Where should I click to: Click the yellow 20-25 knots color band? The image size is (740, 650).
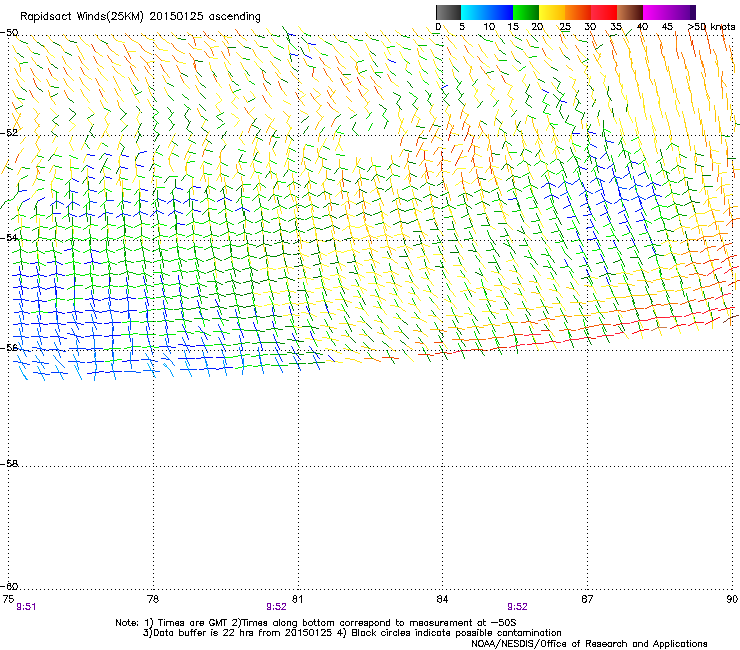(x=552, y=12)
